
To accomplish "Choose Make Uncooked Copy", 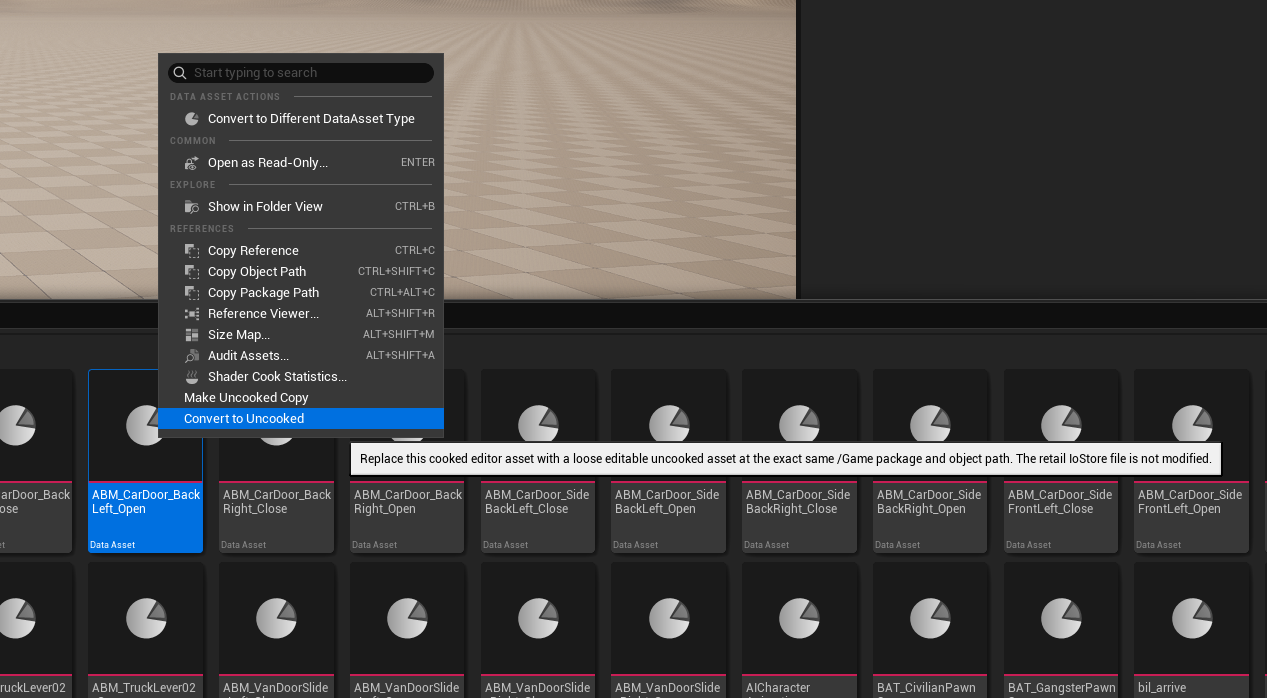I will tap(301, 398).
